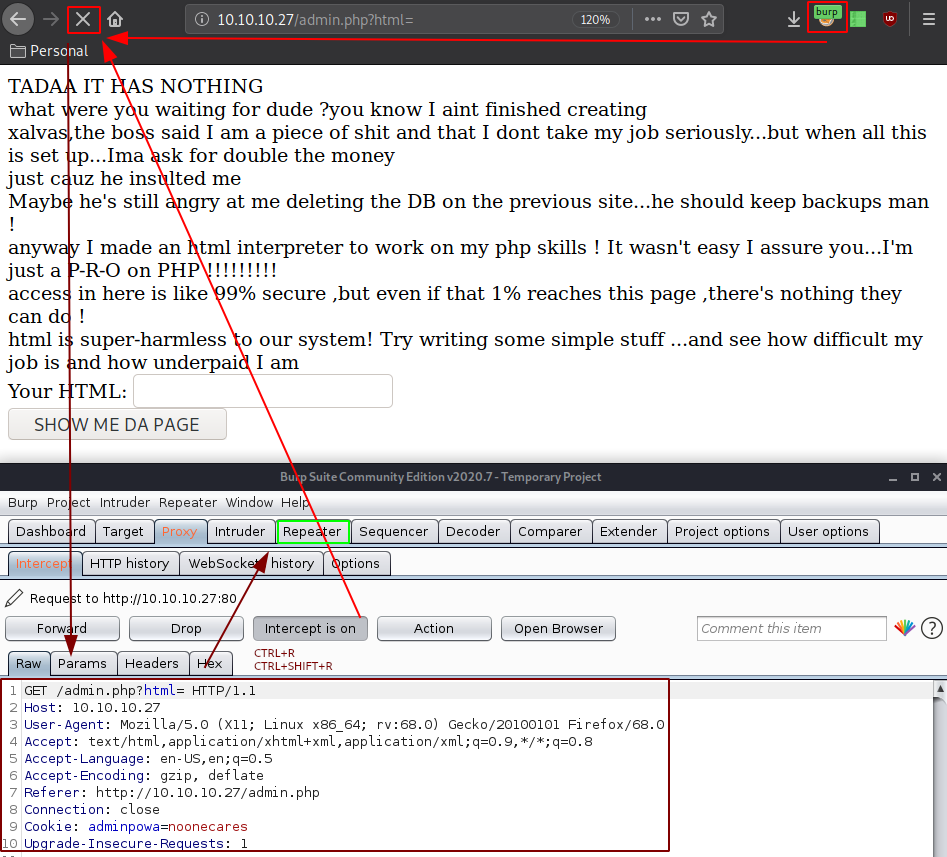Open the Project options tab
The width and height of the screenshot is (947, 857).
(x=722, y=531)
